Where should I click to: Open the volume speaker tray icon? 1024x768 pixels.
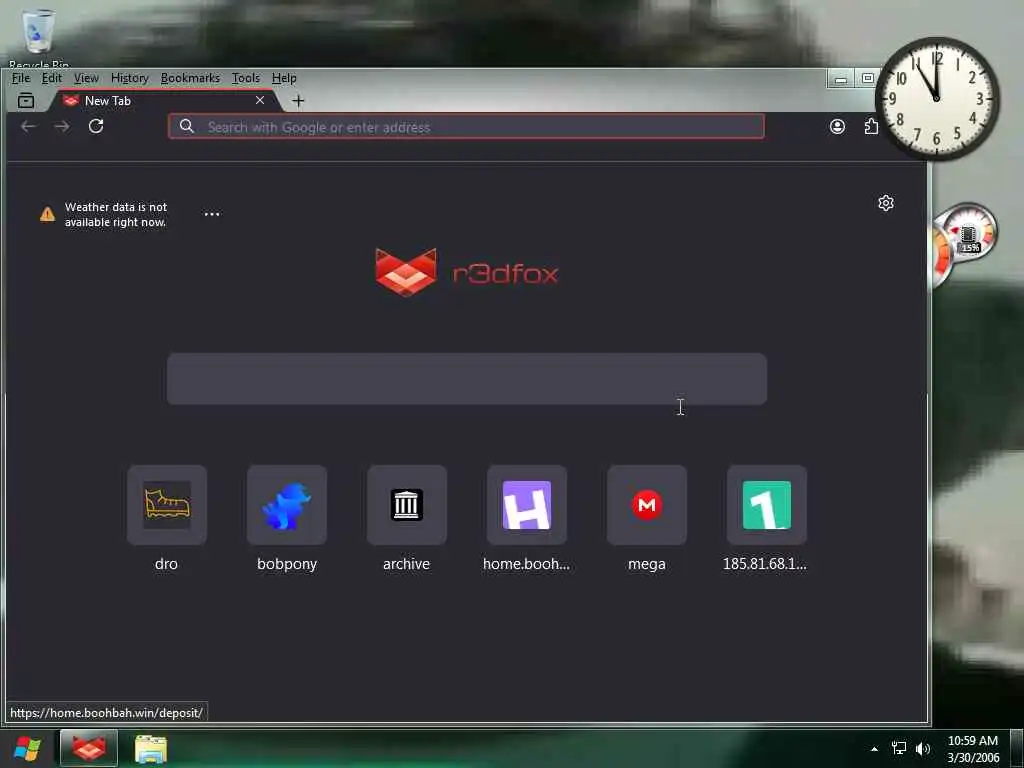click(x=923, y=749)
